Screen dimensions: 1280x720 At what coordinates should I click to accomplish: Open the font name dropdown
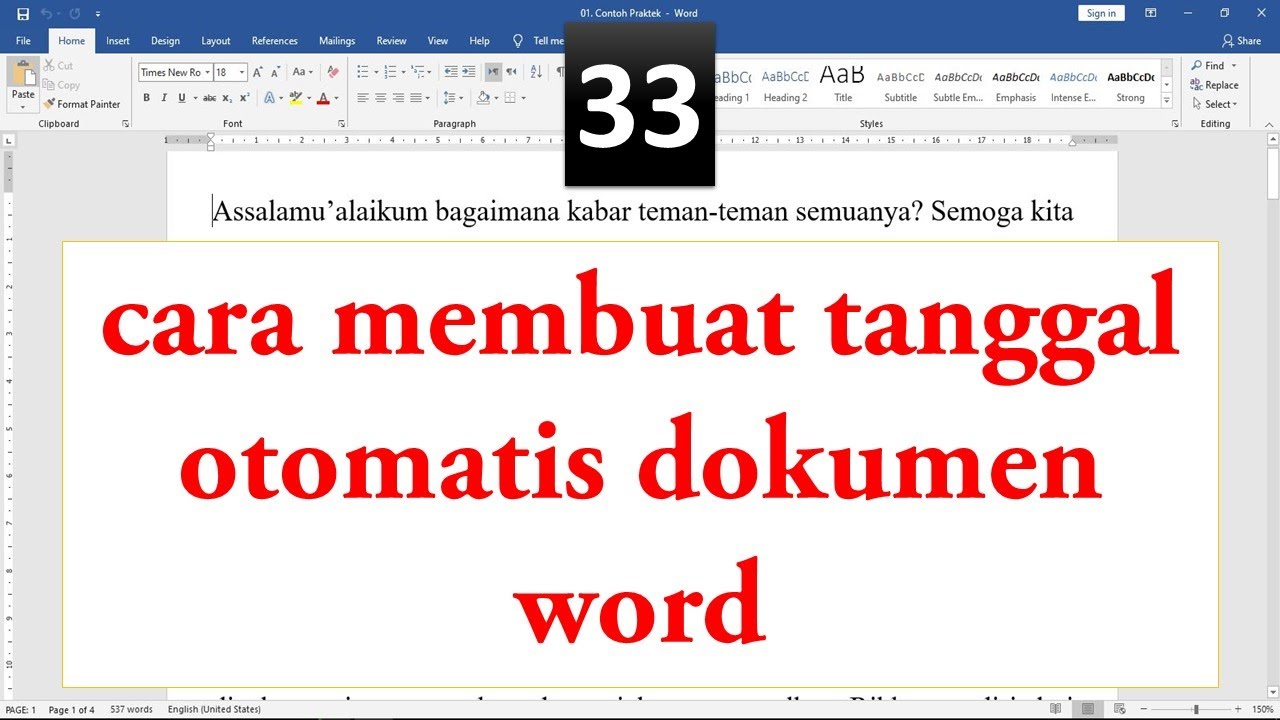(x=208, y=72)
